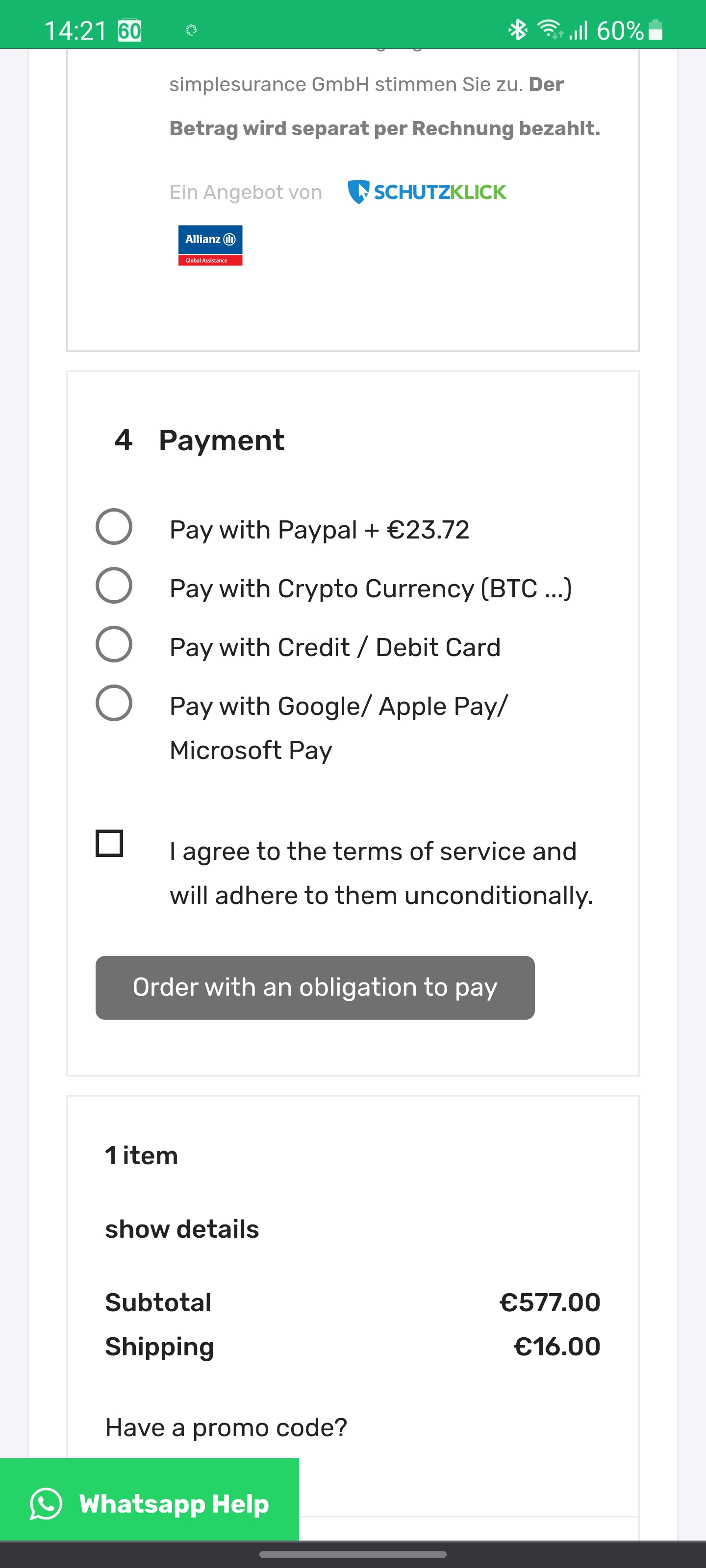Tap the Schutzklick logo
Image resolution: width=706 pixels, height=1568 pixels.
(x=427, y=192)
